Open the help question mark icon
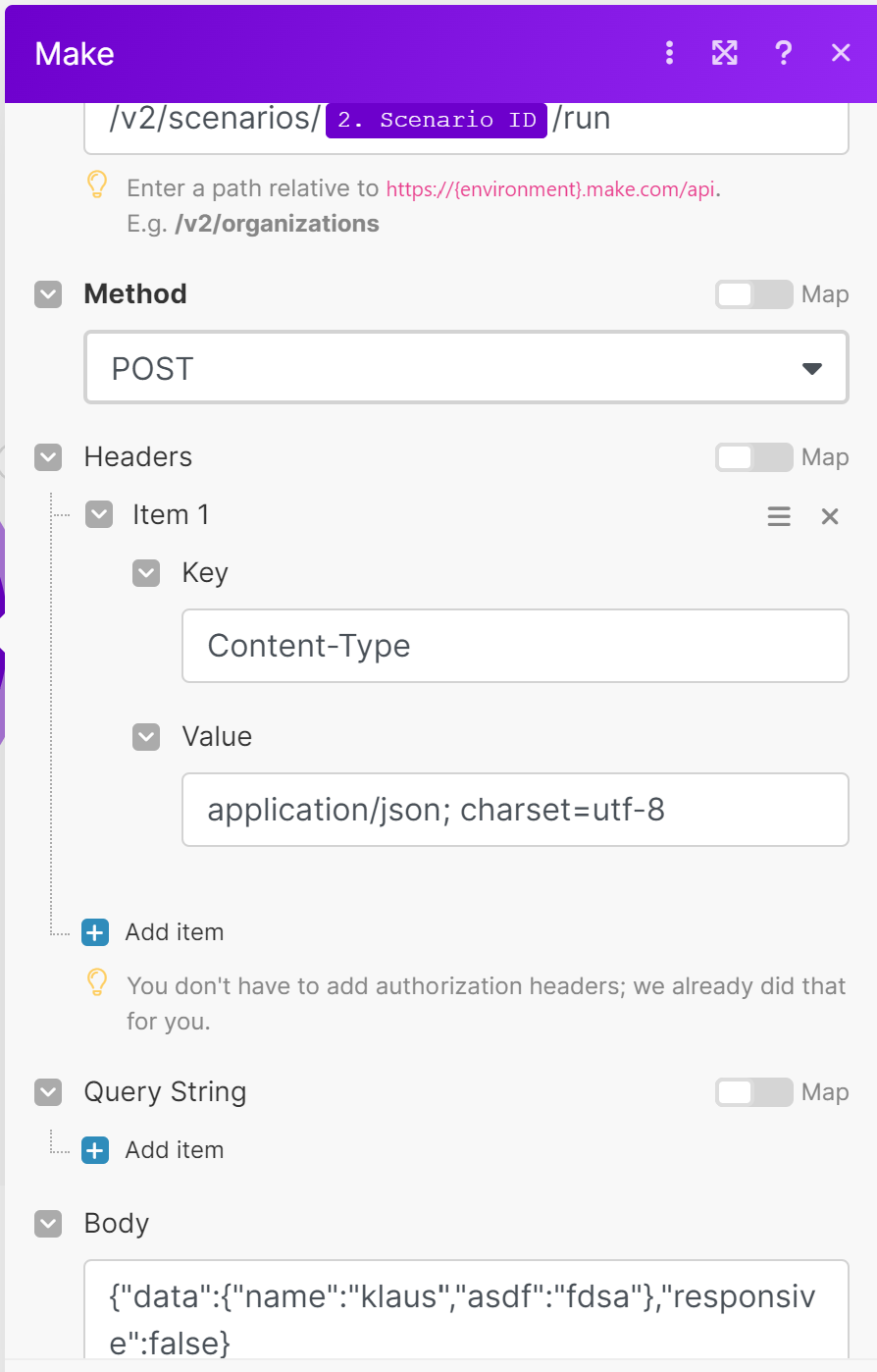This screenshot has height=1372, width=877. (x=783, y=53)
